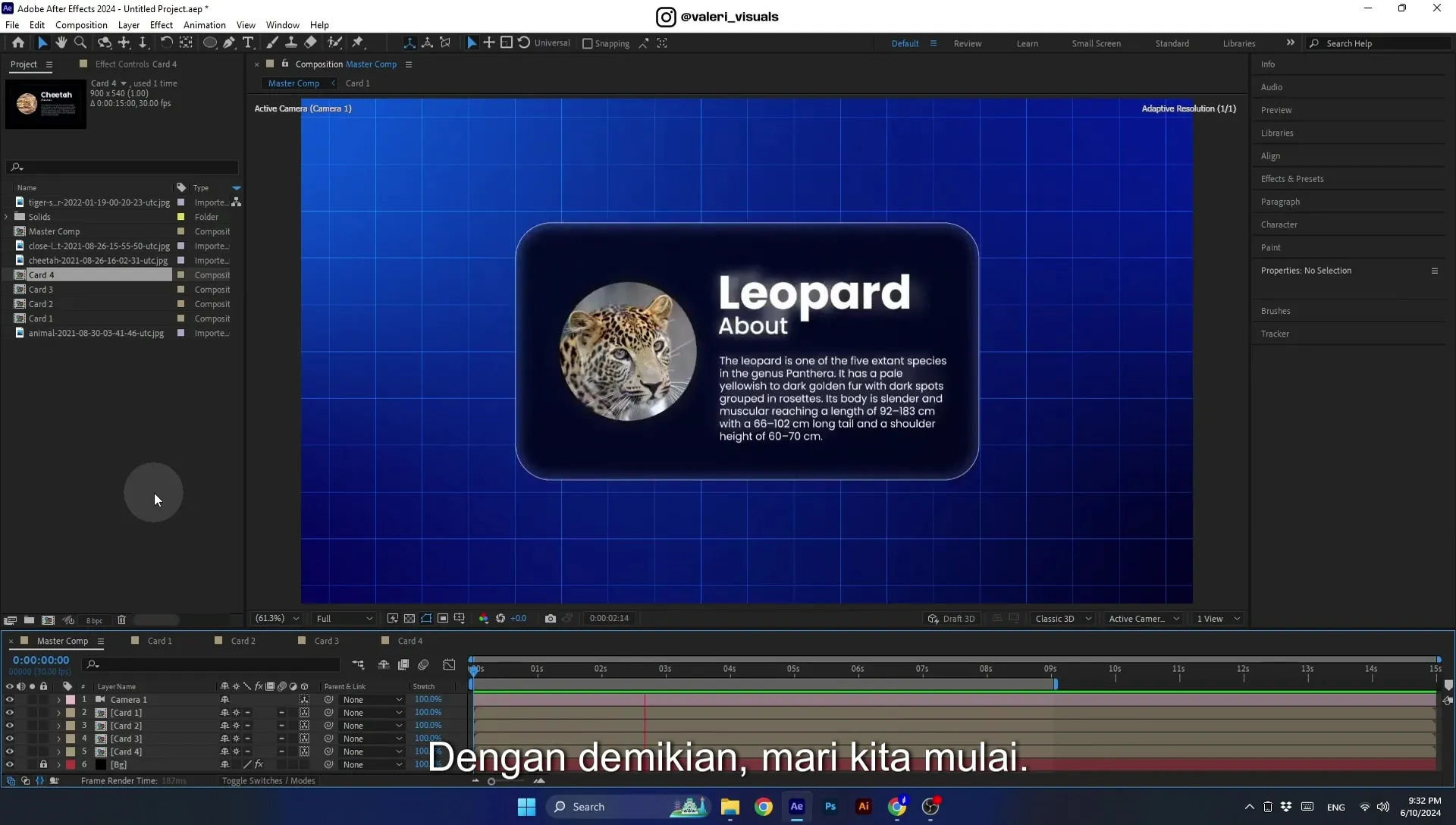
Task: Create a new folder in Project panel
Action: pyautogui.click(x=29, y=620)
